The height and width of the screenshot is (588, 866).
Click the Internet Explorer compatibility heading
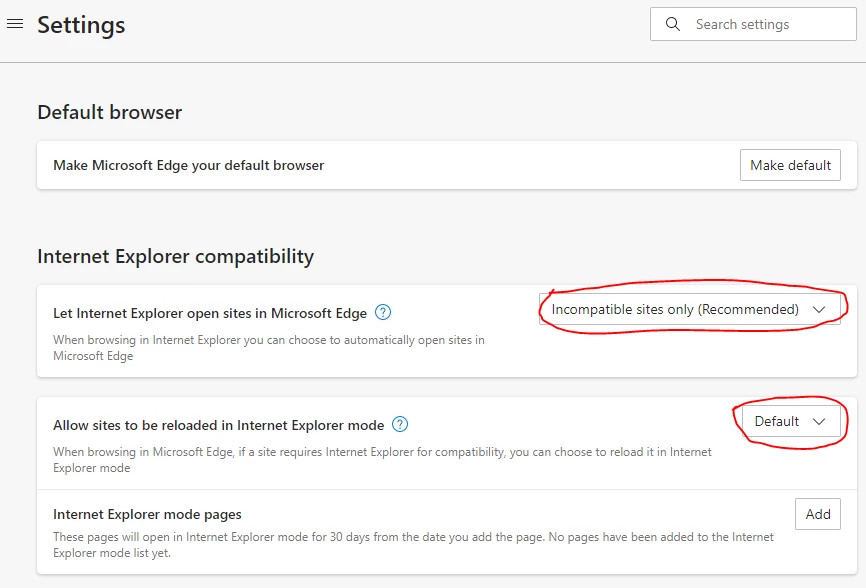[176, 256]
